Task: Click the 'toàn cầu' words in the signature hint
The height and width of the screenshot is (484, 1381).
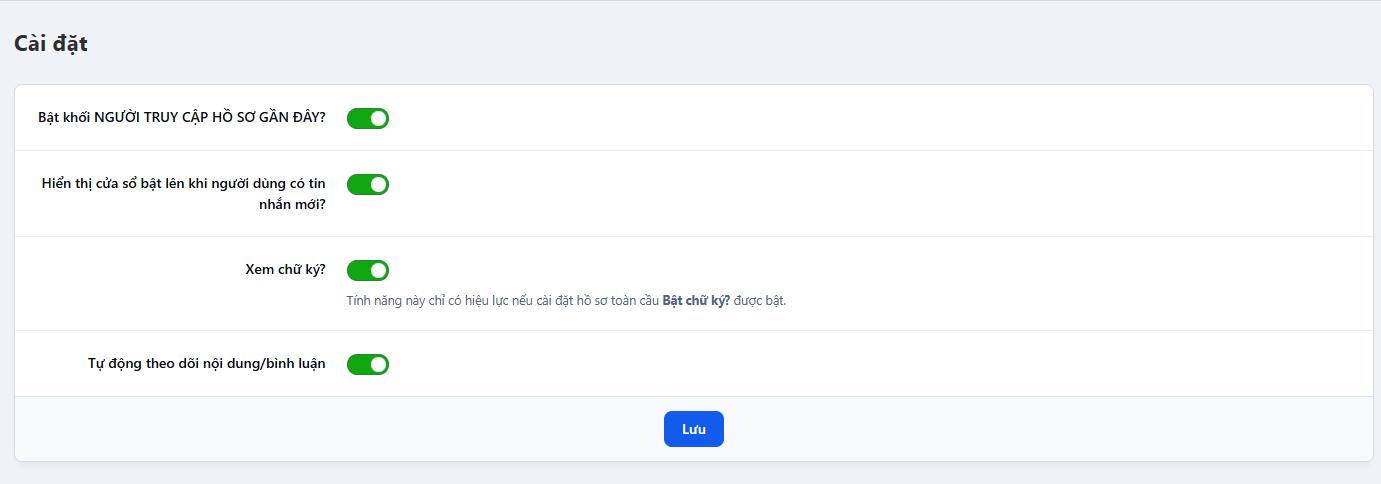Action: pyautogui.click(x=635, y=301)
